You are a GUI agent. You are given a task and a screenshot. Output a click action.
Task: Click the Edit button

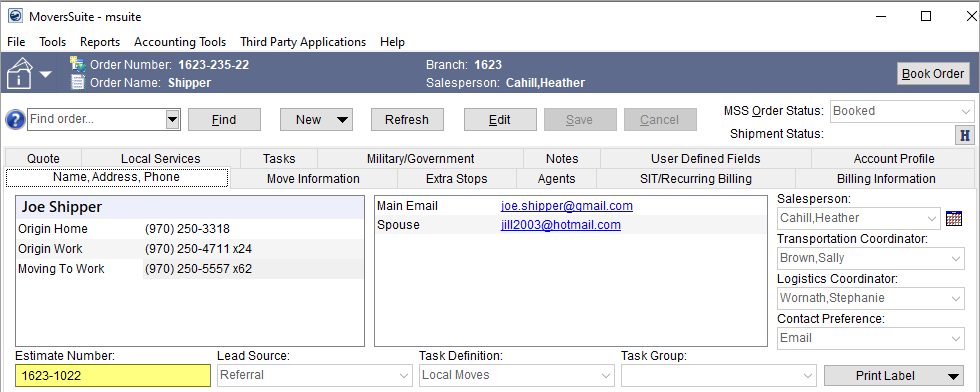pyautogui.click(x=499, y=119)
